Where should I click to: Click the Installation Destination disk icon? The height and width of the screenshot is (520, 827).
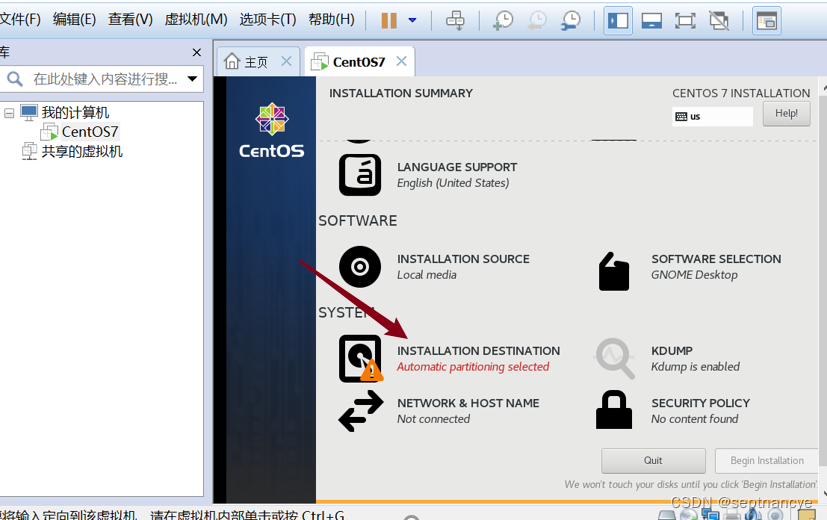pos(361,359)
